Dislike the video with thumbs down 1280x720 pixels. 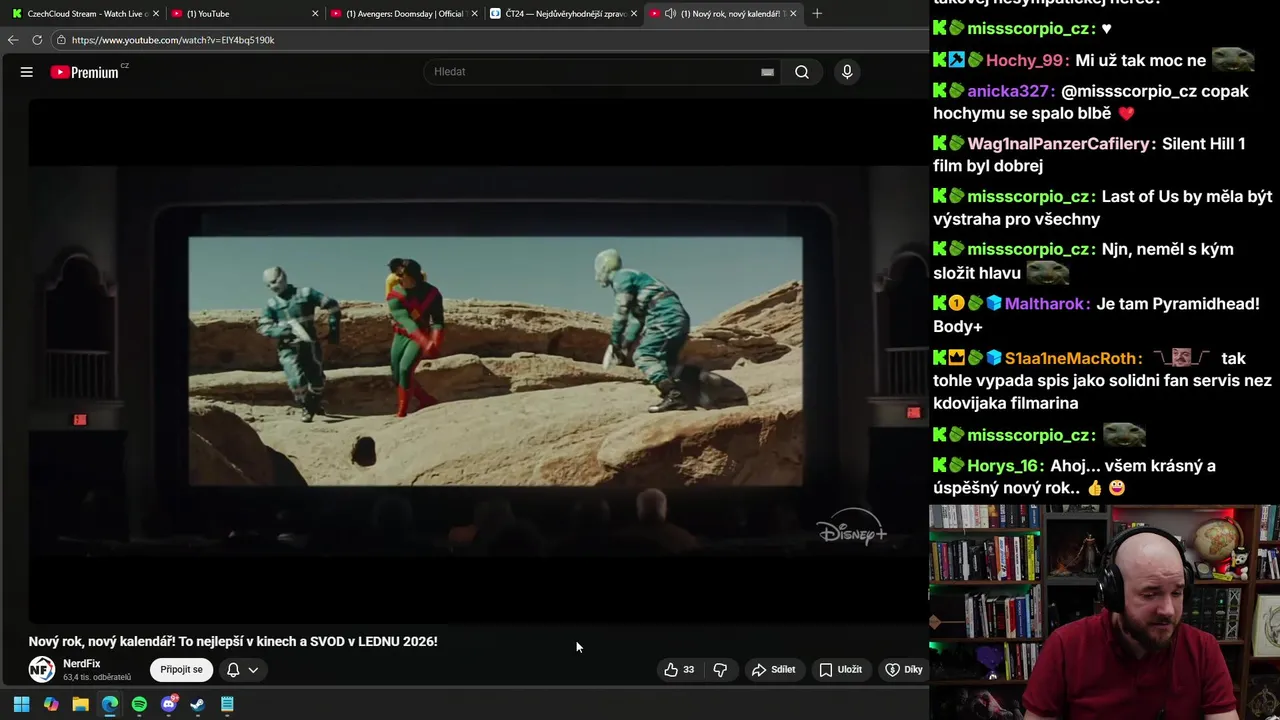[x=720, y=670]
